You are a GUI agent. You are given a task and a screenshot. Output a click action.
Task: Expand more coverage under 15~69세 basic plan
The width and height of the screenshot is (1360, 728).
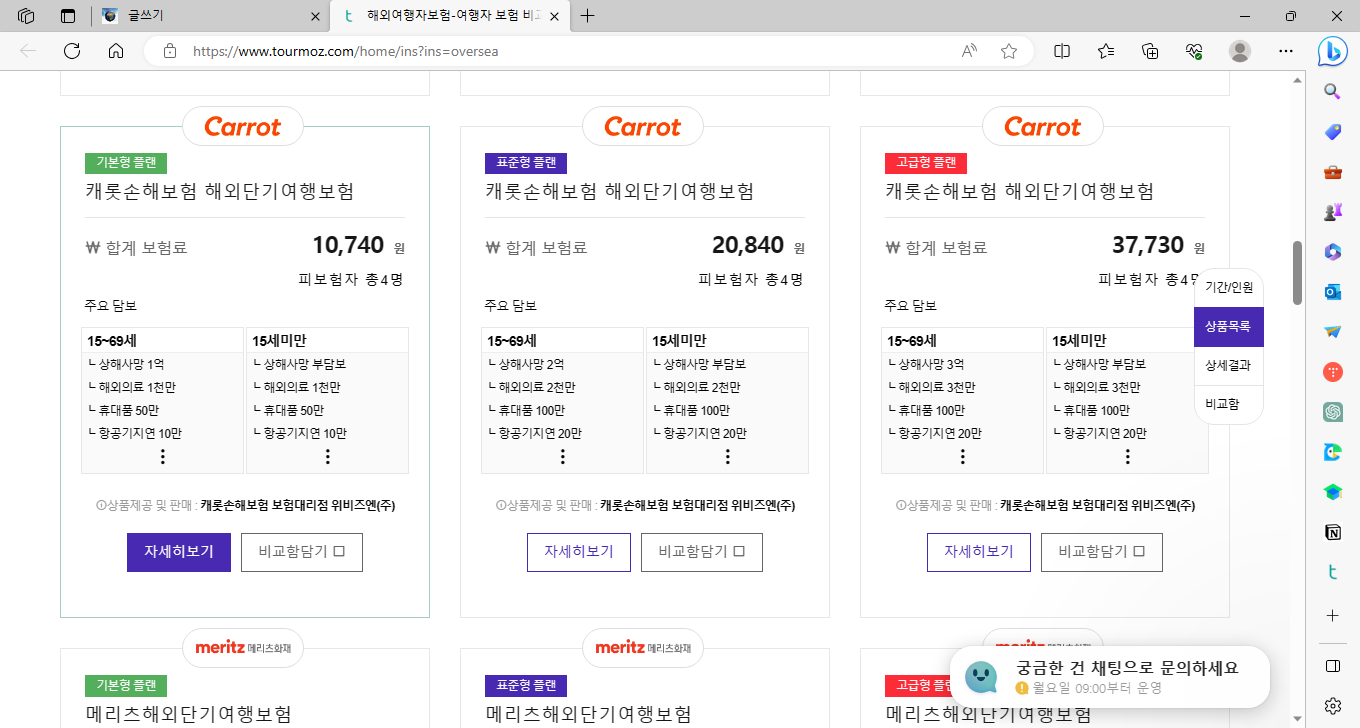pos(162,455)
